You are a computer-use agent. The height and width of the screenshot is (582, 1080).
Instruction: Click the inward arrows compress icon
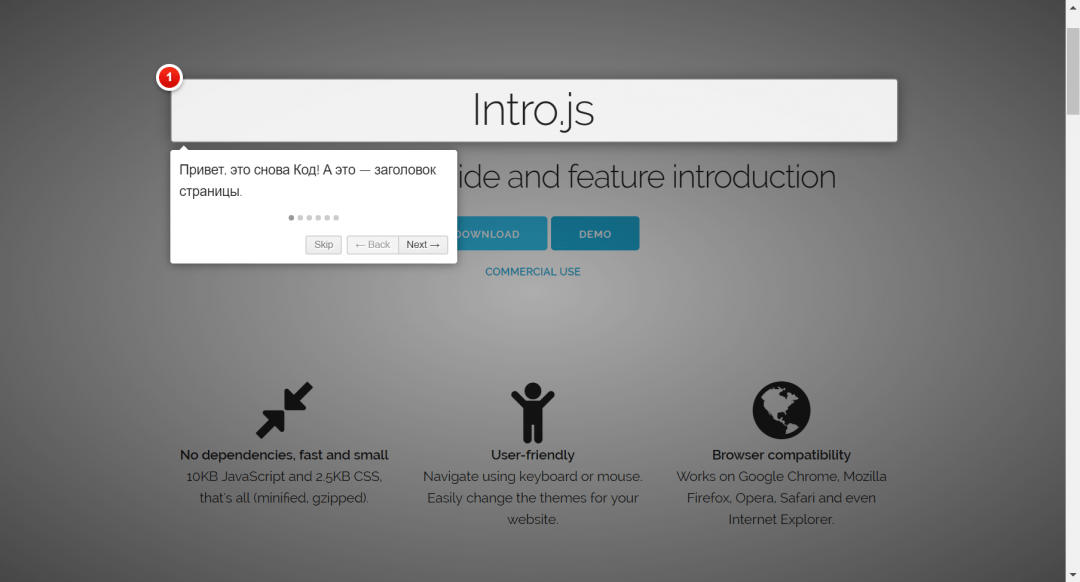click(x=284, y=410)
